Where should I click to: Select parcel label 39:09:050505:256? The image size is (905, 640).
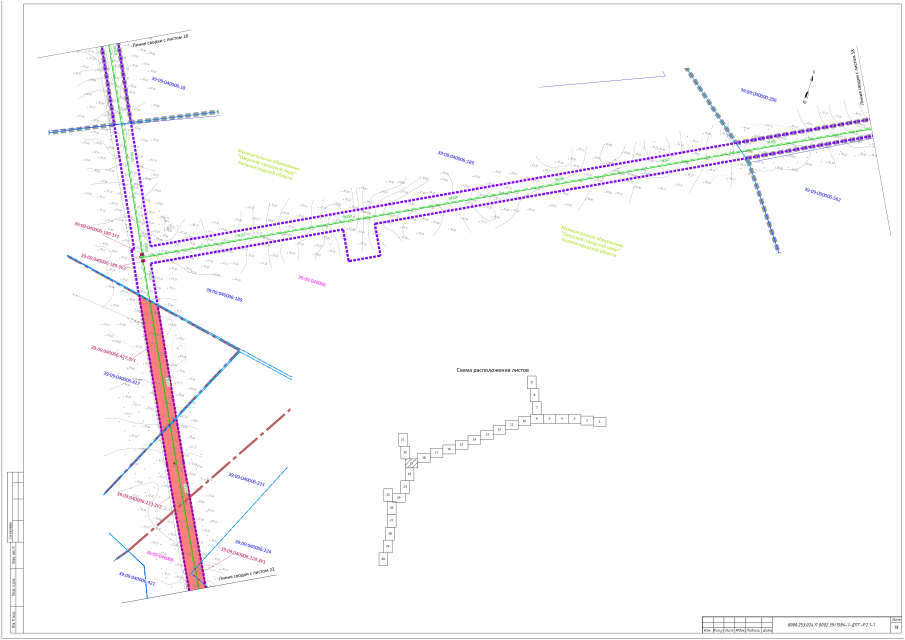[x=758, y=95]
